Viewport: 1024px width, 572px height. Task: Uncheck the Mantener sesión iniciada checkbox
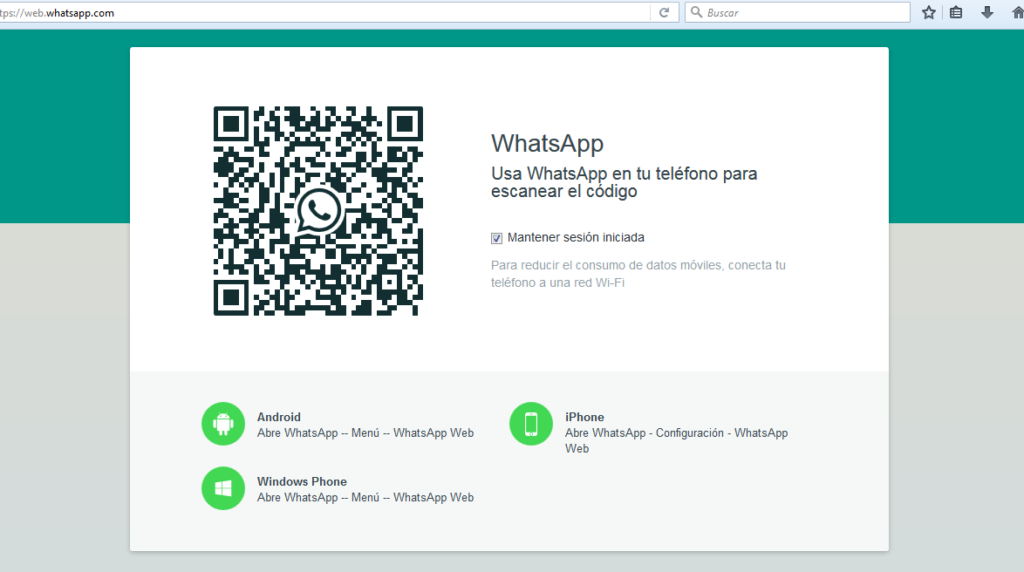[497, 238]
